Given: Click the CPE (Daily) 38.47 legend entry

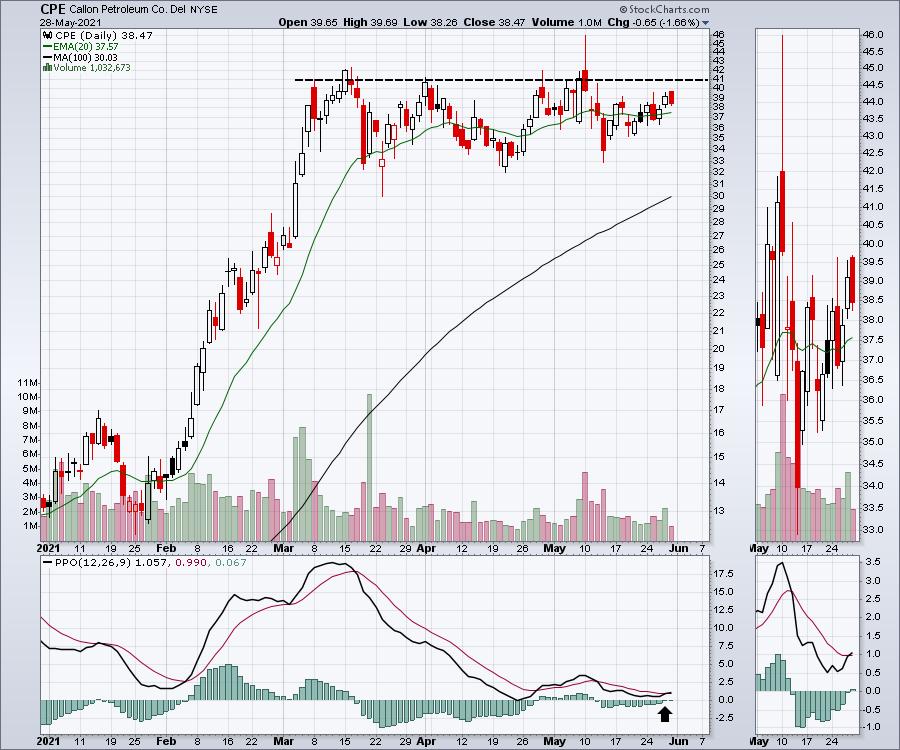Looking at the screenshot, I should tap(104, 36).
